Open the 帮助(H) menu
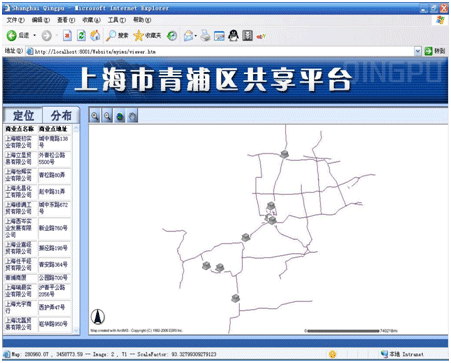This screenshot has width=451, height=363. (x=142, y=20)
